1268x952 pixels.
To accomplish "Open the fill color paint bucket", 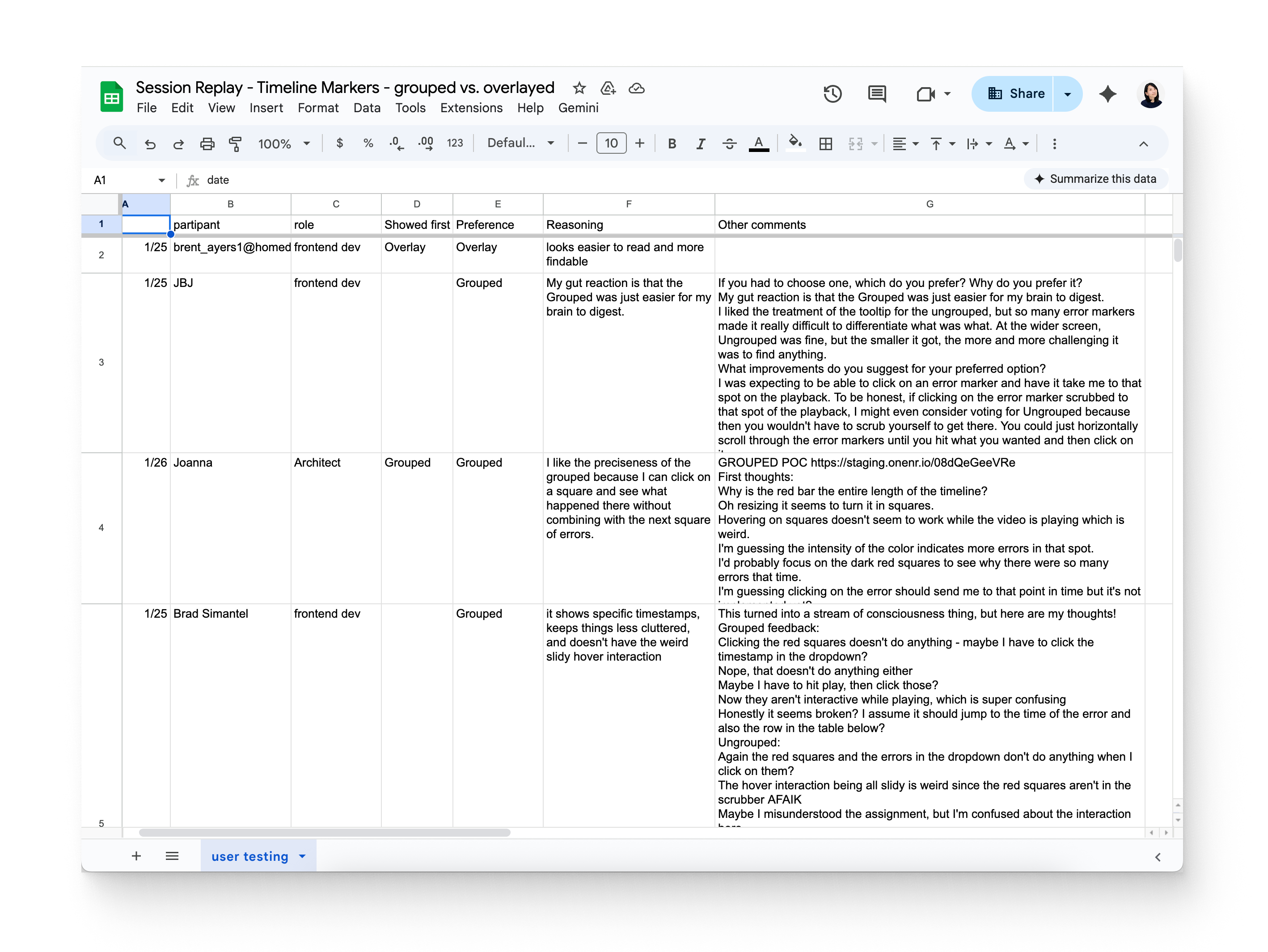I will pyautogui.click(x=795, y=142).
